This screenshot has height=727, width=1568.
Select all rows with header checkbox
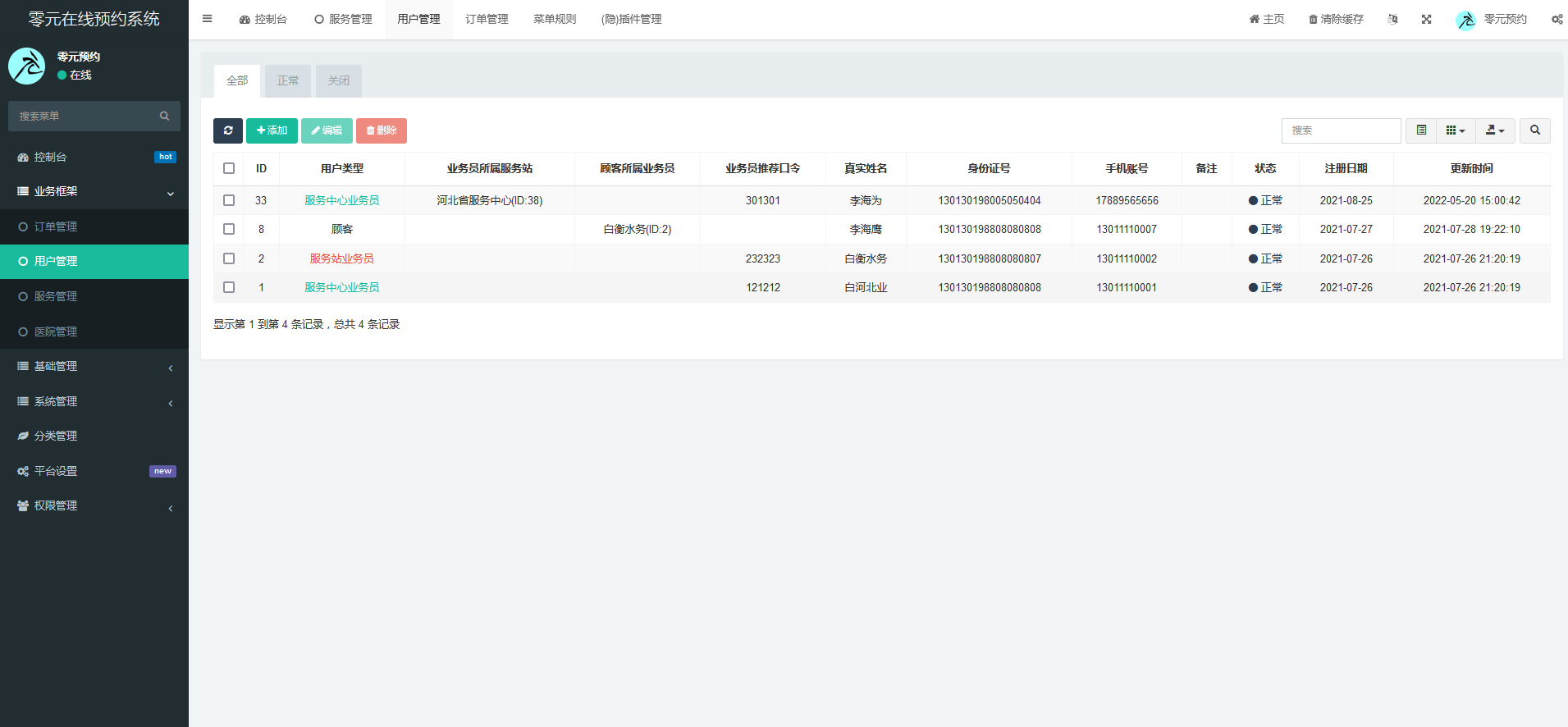point(229,168)
